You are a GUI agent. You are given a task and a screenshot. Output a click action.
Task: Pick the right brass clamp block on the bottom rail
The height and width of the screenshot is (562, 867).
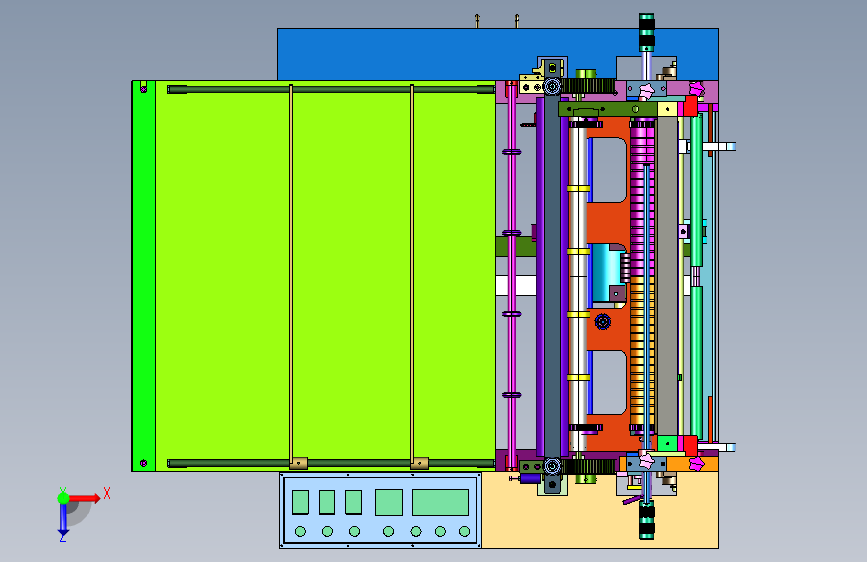click(419, 463)
